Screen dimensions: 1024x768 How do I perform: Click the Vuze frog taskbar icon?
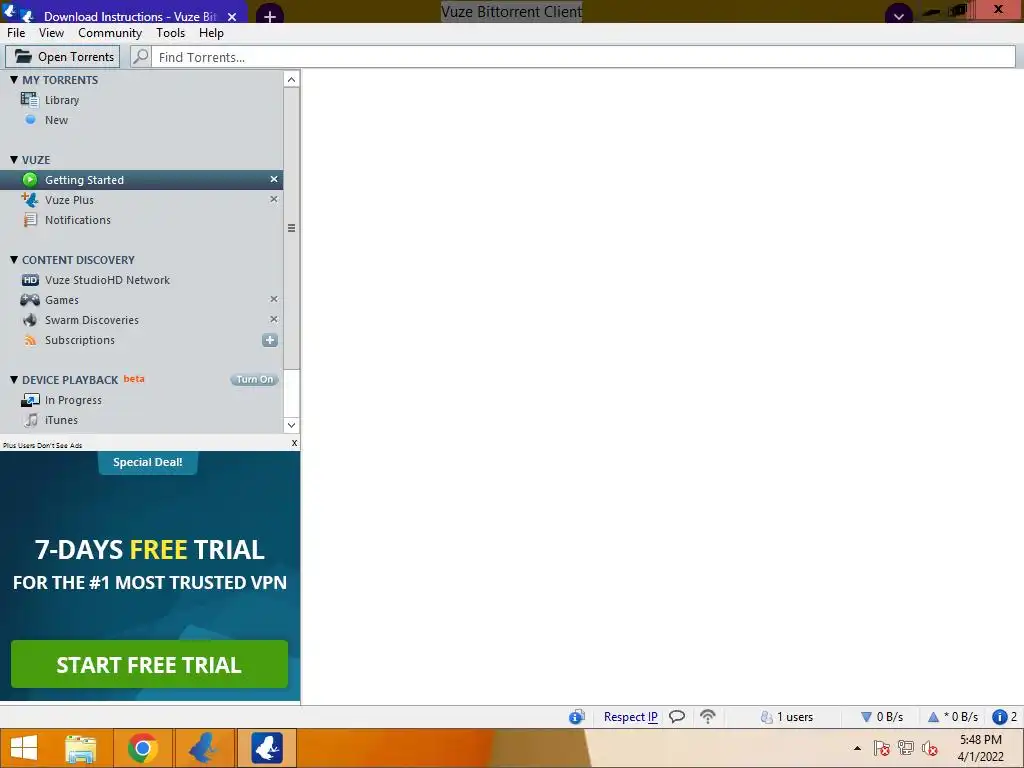pyautogui.click(x=202, y=748)
